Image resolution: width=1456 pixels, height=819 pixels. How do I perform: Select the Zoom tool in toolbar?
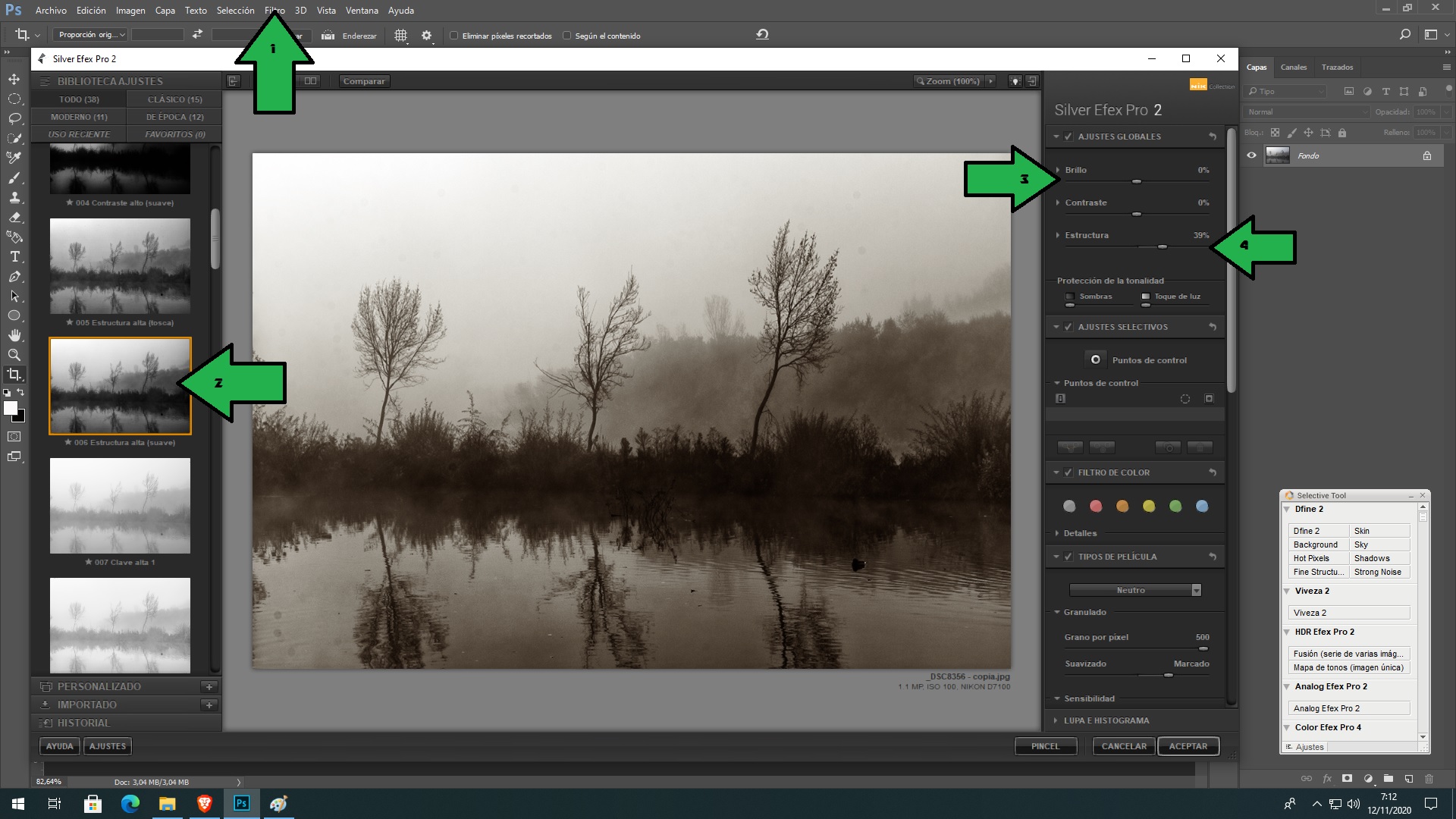click(x=14, y=355)
